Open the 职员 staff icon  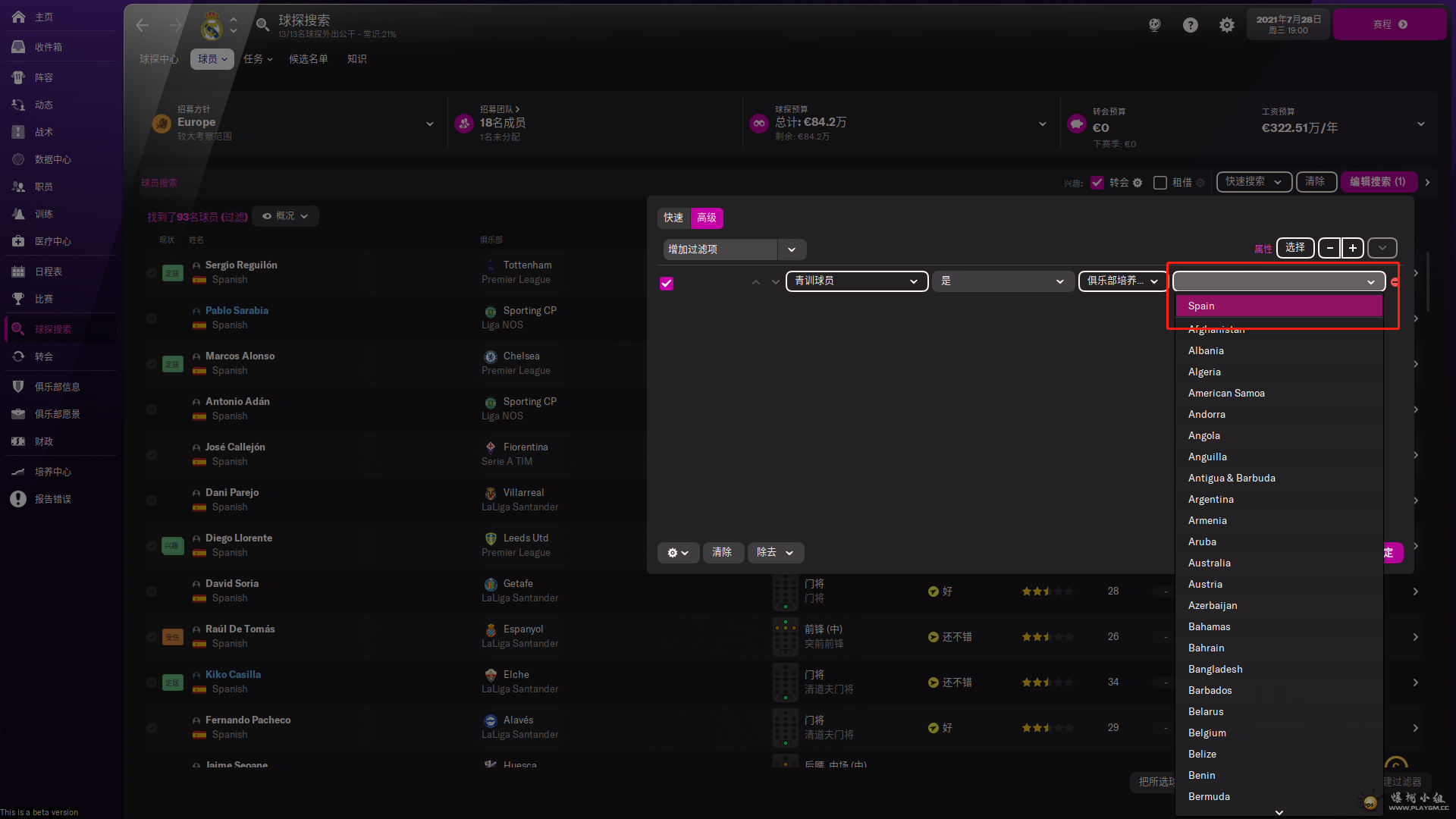click(x=18, y=187)
